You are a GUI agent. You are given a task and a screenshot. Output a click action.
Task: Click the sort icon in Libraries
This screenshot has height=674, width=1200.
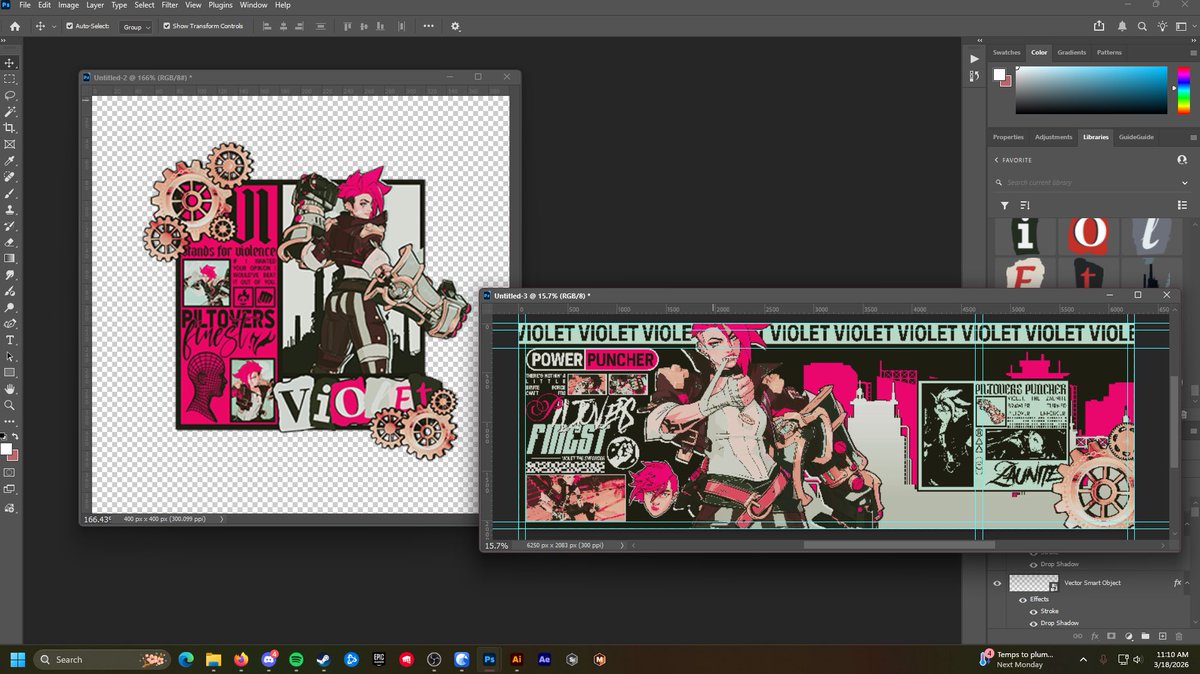point(1024,205)
